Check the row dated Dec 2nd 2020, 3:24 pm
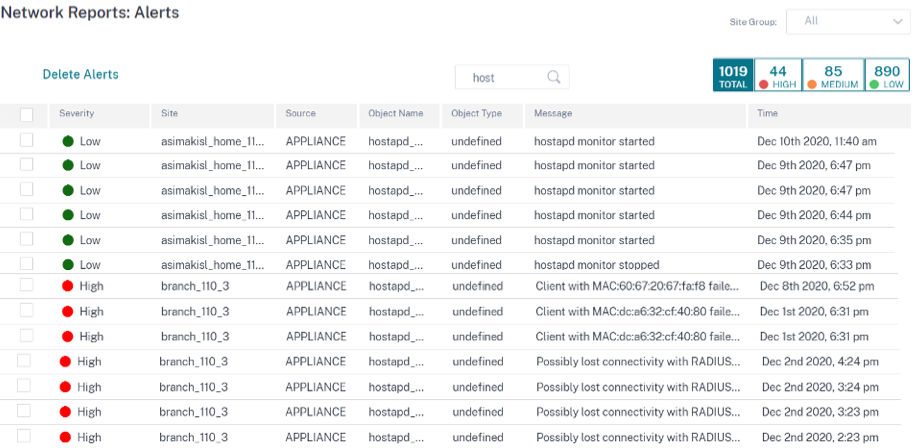This screenshot has height=448, width=916. click(x=24, y=386)
